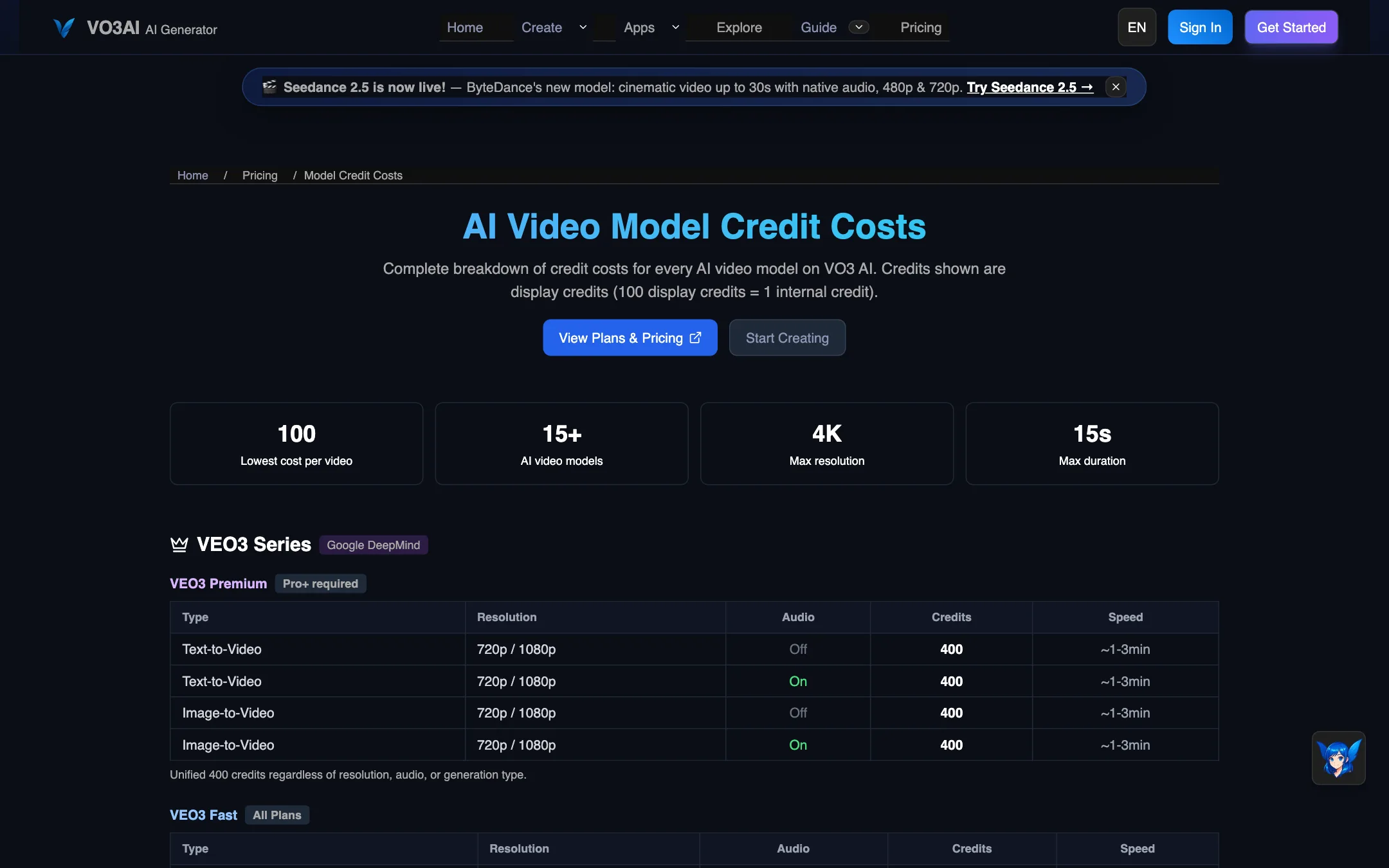Dismiss the Seedance announcement banner
Viewport: 1389px width, 868px height.
click(1116, 87)
